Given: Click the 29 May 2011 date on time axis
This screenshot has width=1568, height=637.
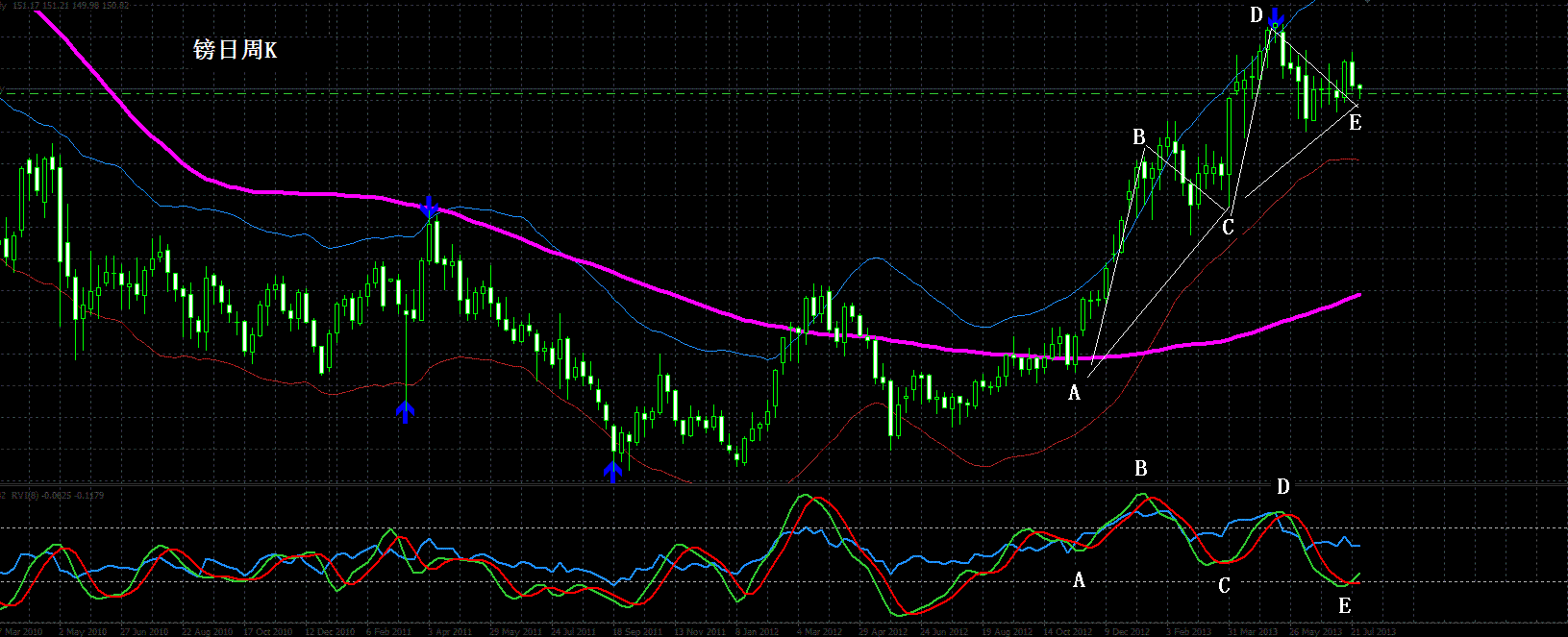Looking at the screenshot, I should coord(515,631).
